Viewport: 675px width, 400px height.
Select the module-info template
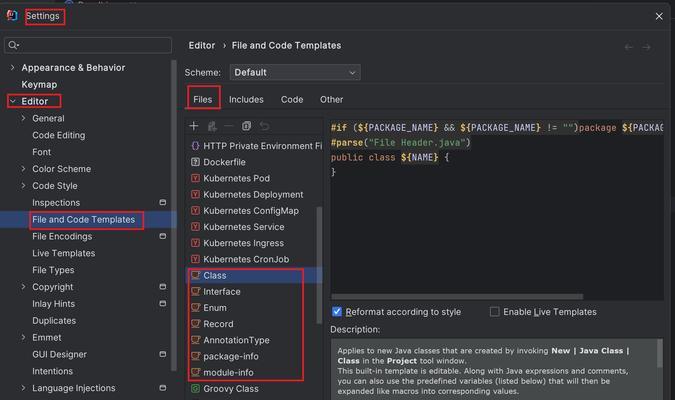click(x=228, y=372)
